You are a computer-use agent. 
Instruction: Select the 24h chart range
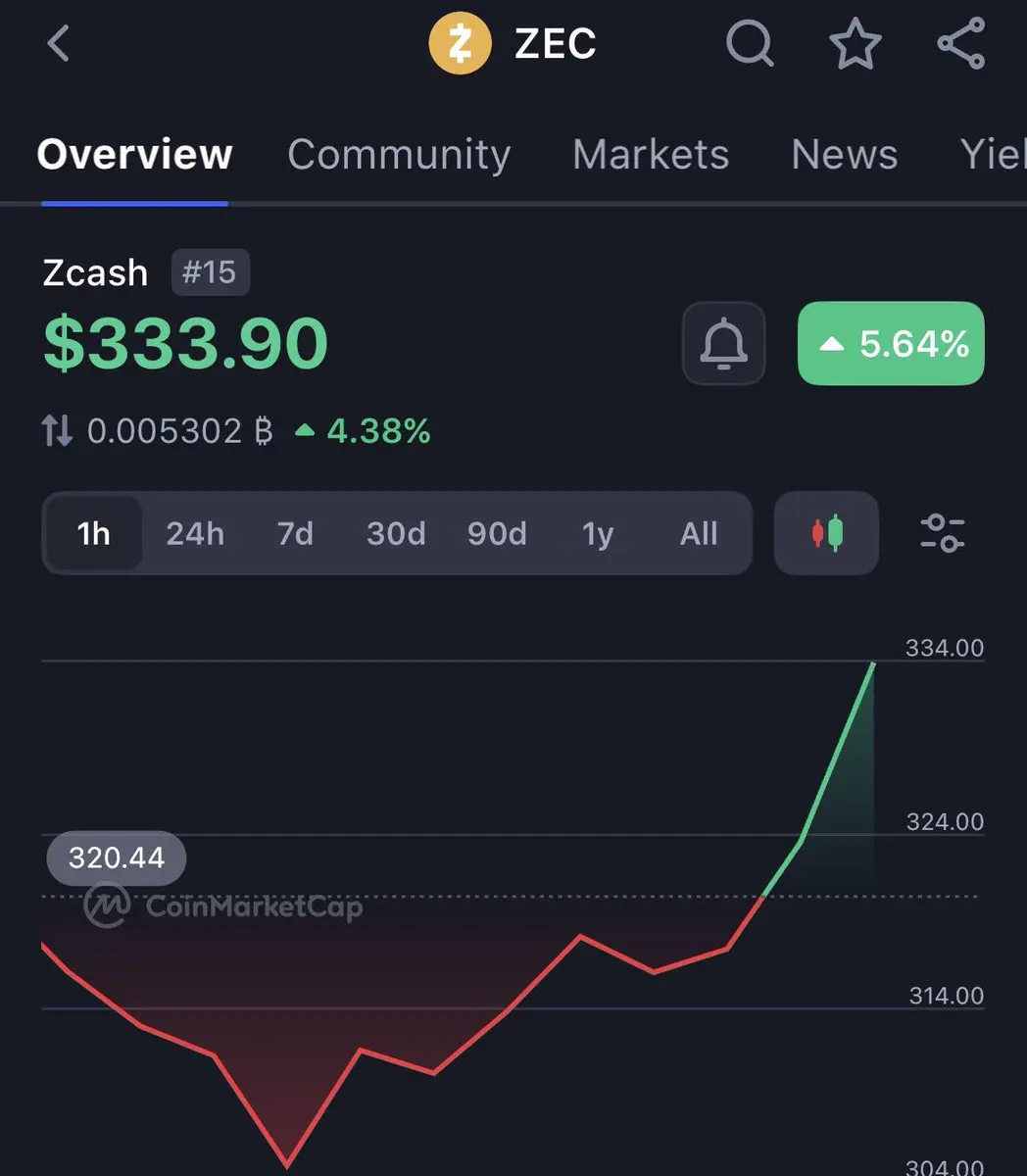tap(195, 533)
